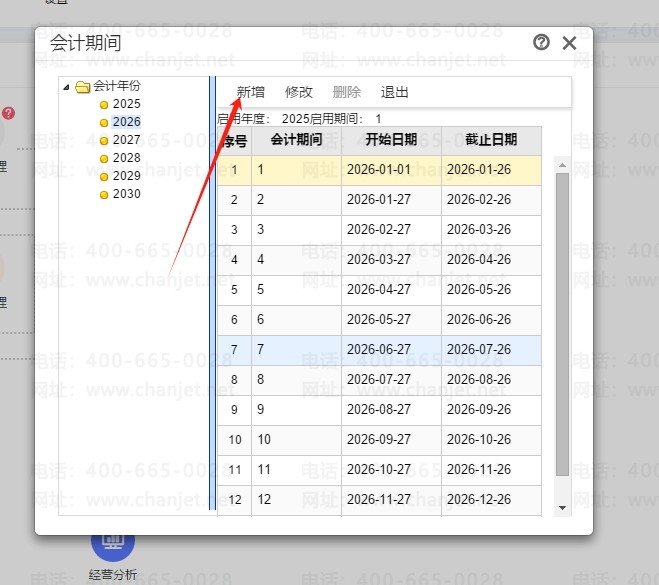Viewport: 659px width, 585px height.
Task: Select end date 2026-07-26 cell
Action: pyautogui.click(x=491, y=350)
